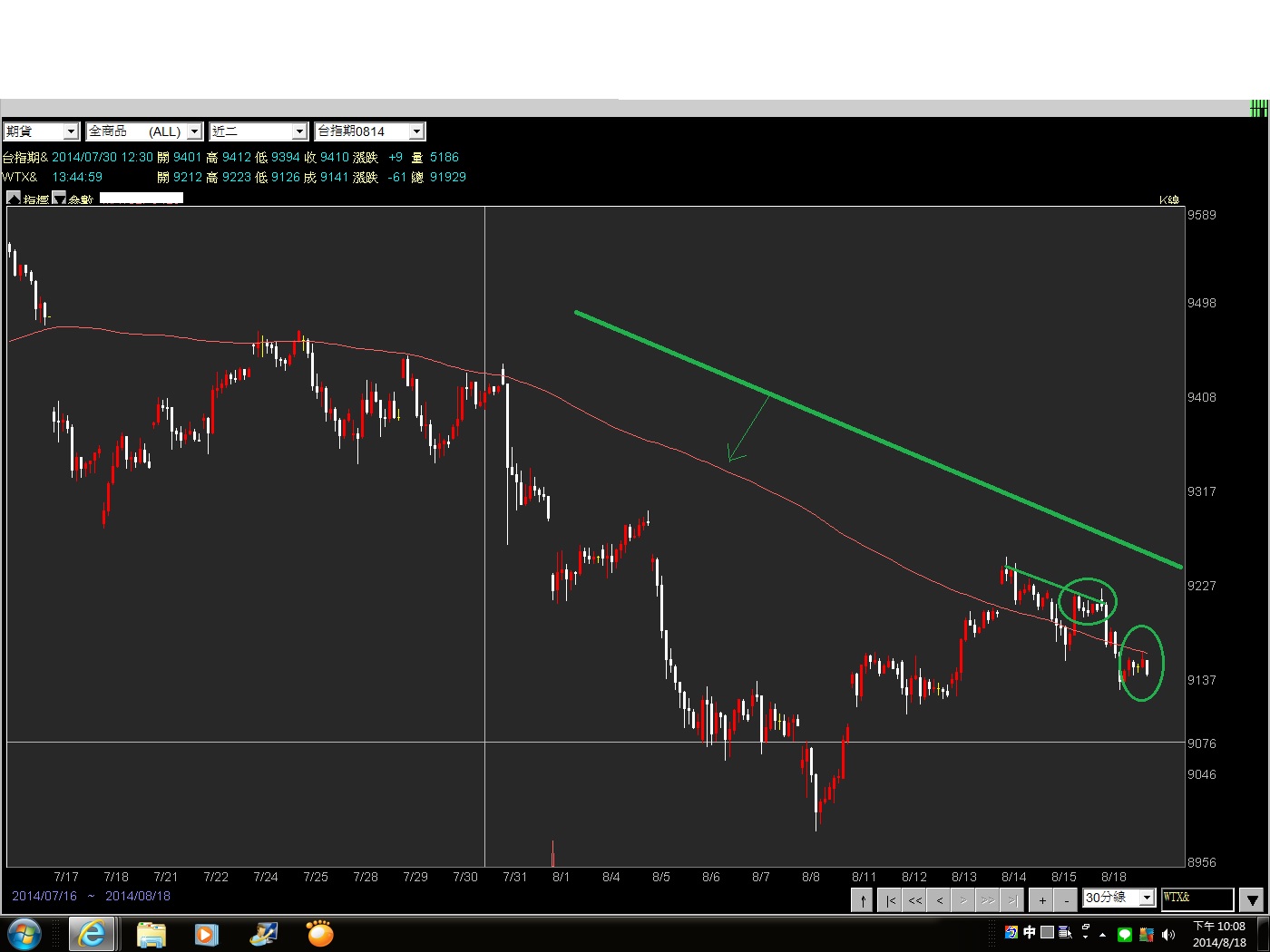
Task: Click the 指標 indicator label
Action: (36, 199)
